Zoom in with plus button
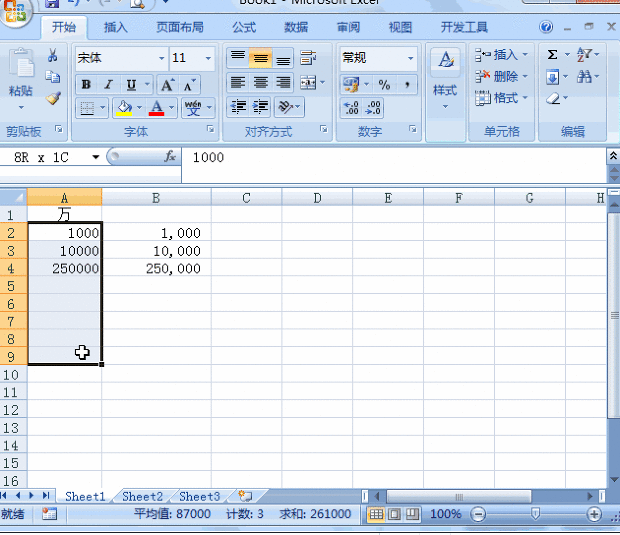 [x=594, y=514]
